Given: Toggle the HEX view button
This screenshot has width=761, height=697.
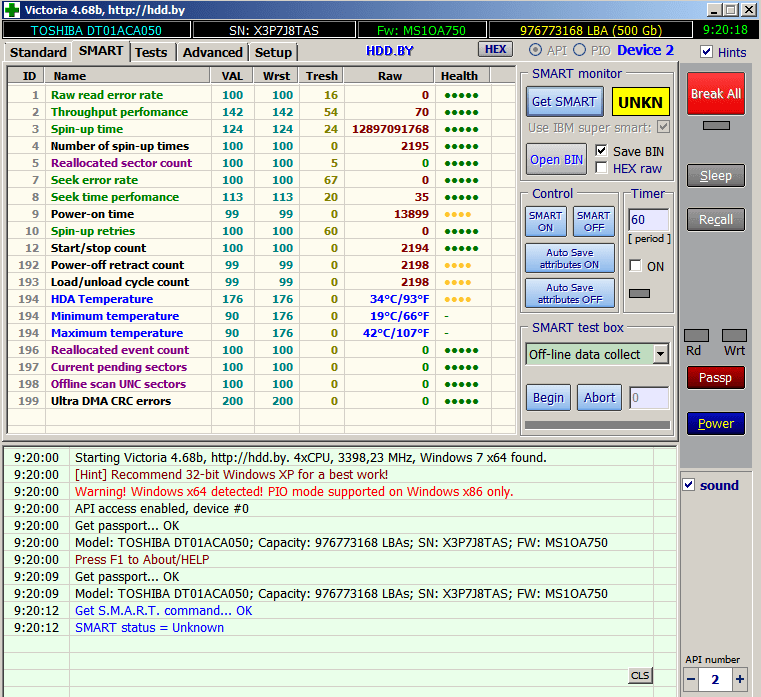Looking at the screenshot, I should coord(496,49).
